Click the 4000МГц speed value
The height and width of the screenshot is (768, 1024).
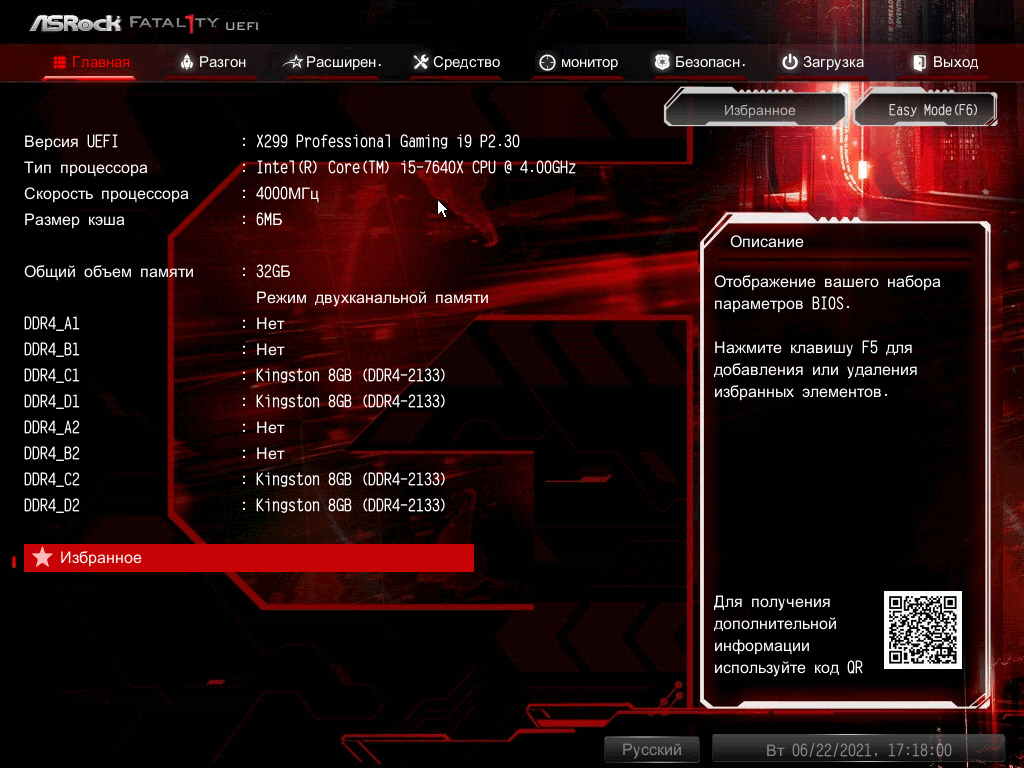(287, 194)
